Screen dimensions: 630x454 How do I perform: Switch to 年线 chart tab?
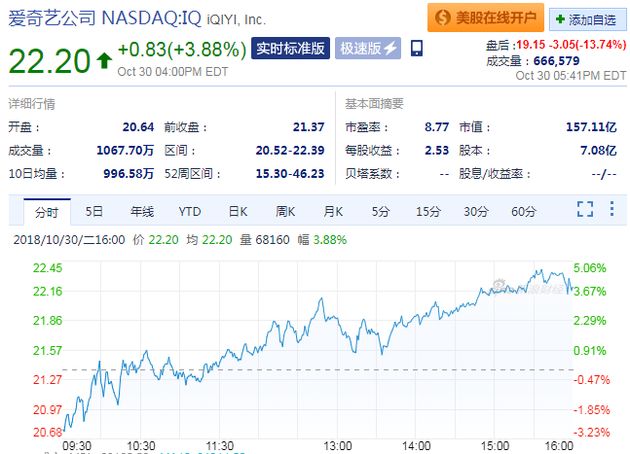point(142,211)
